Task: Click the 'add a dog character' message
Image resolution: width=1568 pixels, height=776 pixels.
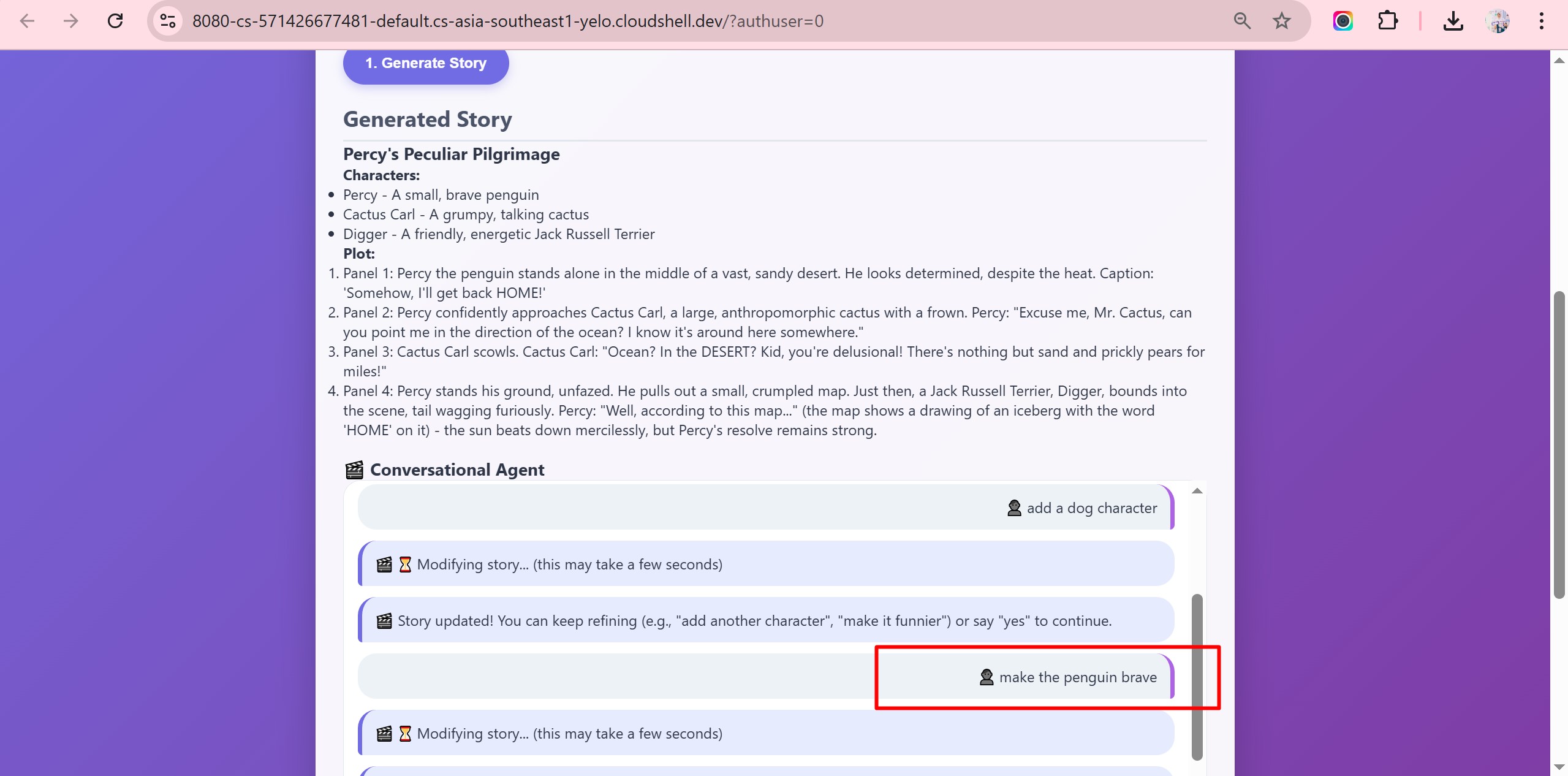Action: pyautogui.click(x=1091, y=508)
